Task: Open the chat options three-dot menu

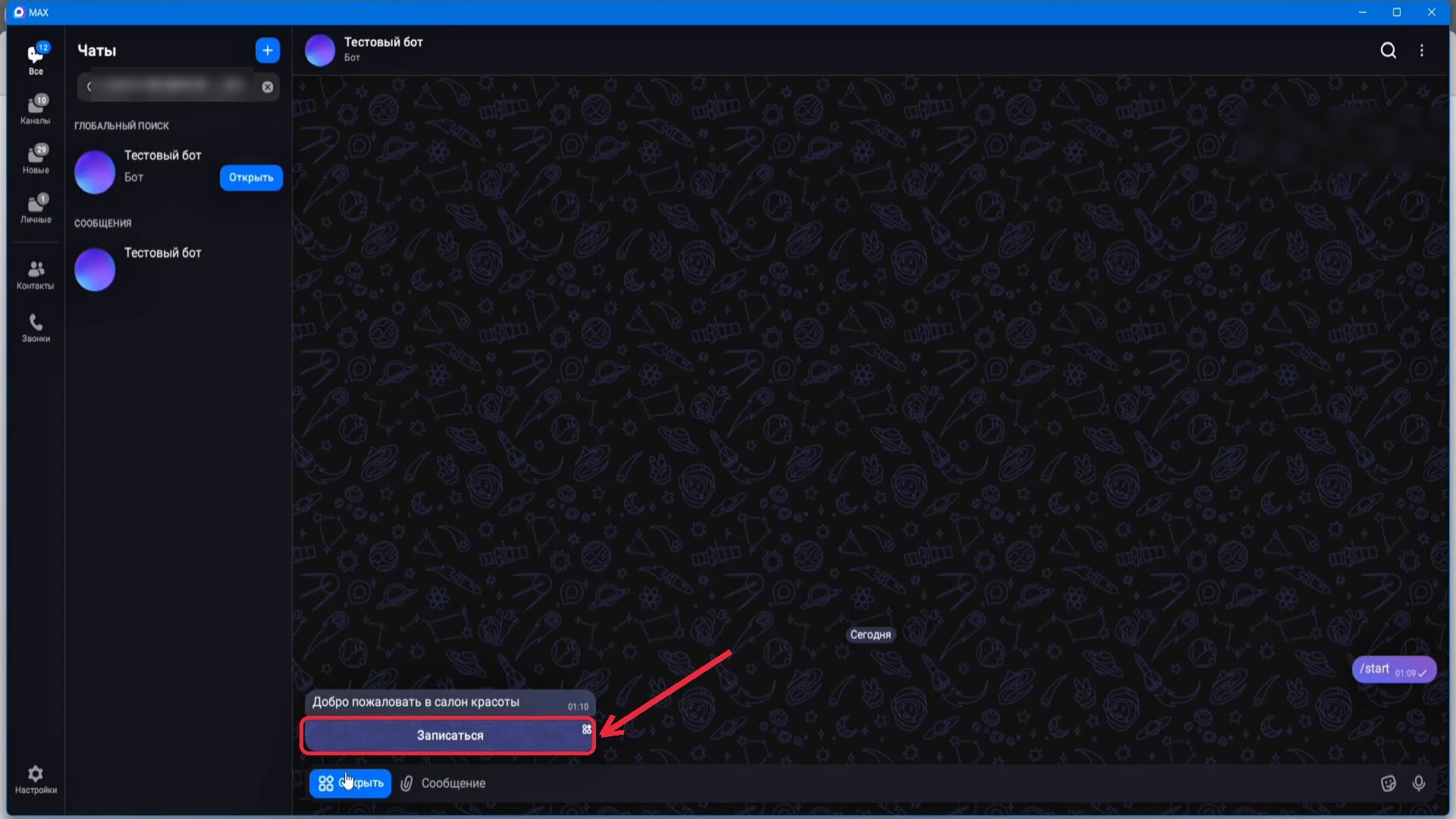Action: tap(1422, 50)
